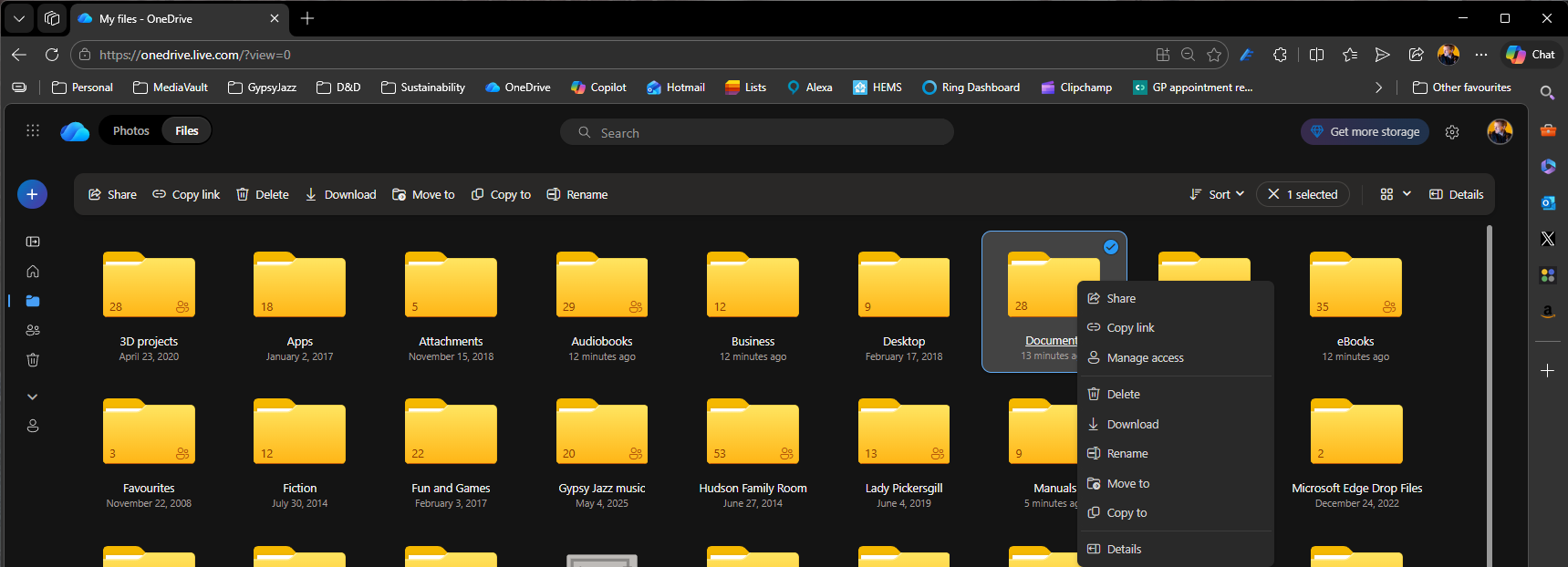Open the Details pane from toolbar

coord(1456,194)
